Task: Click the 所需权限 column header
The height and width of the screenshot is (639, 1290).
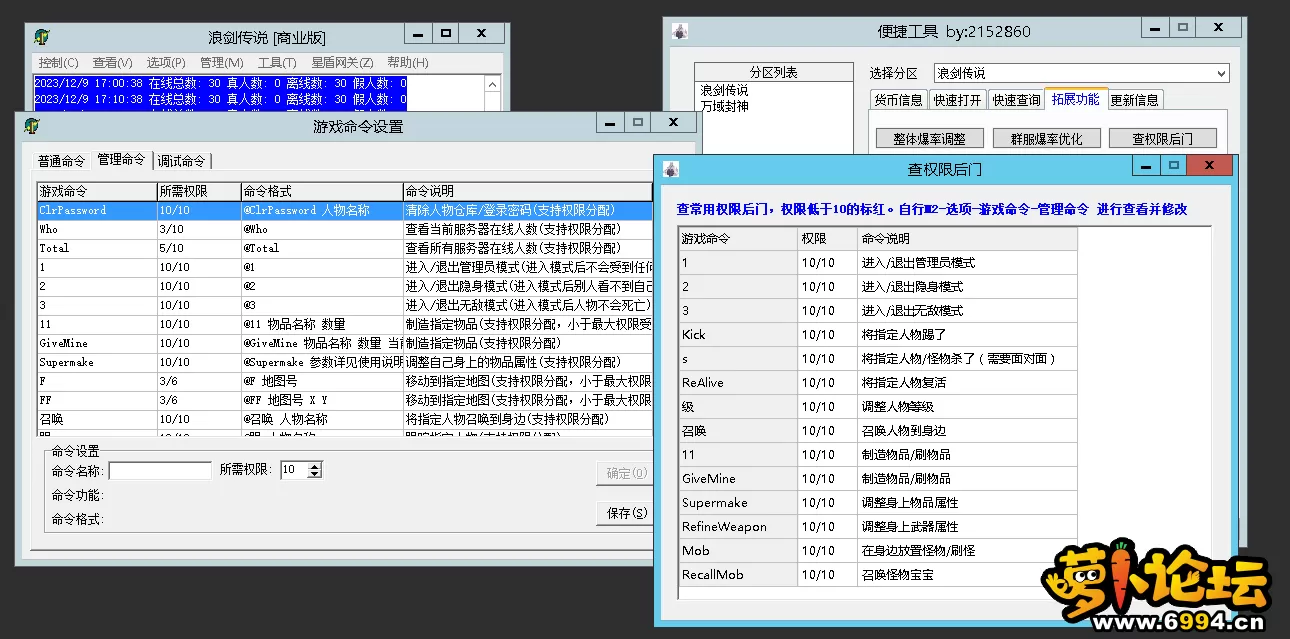Action: tap(198, 191)
